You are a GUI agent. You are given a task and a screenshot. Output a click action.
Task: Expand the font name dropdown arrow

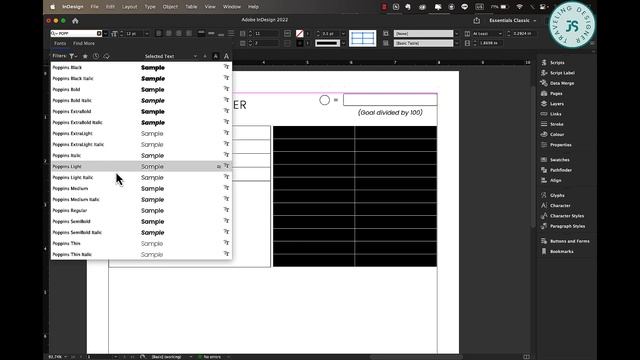point(105,33)
